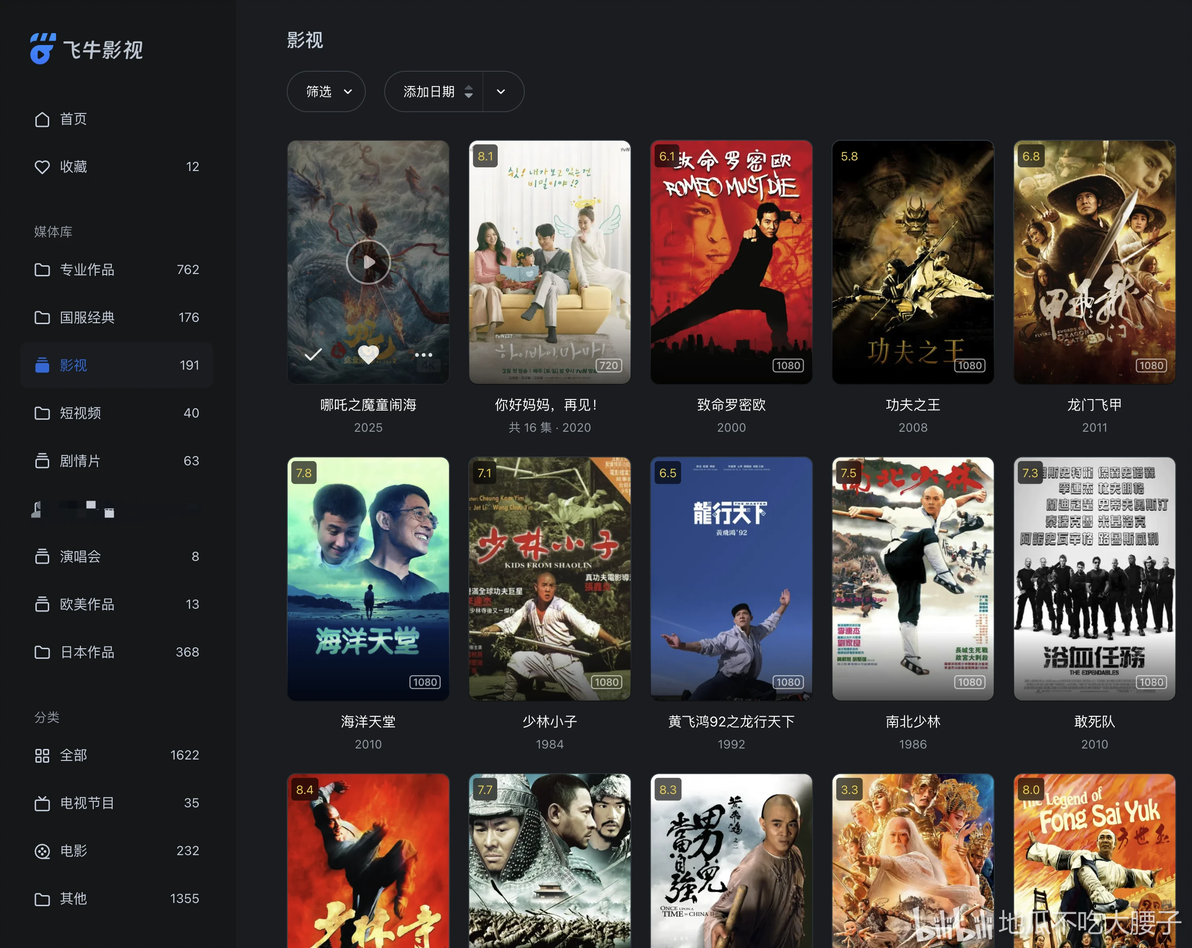1192x948 pixels.
Task: Play 哪吒之魔童闹海 via play button
Action: pos(368,262)
